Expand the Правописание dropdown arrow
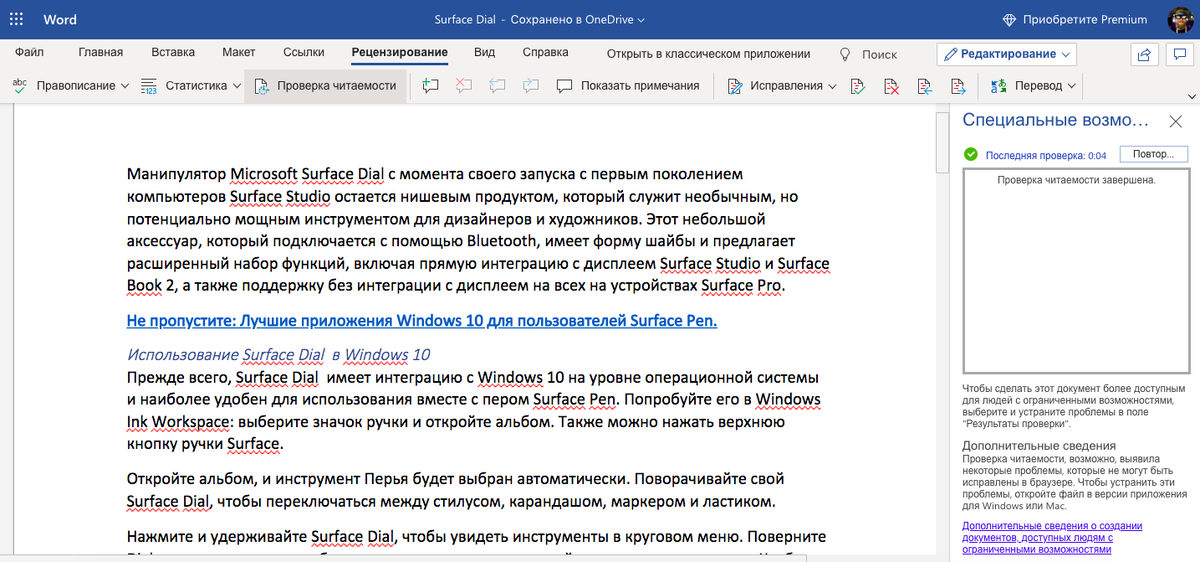 tap(125, 86)
